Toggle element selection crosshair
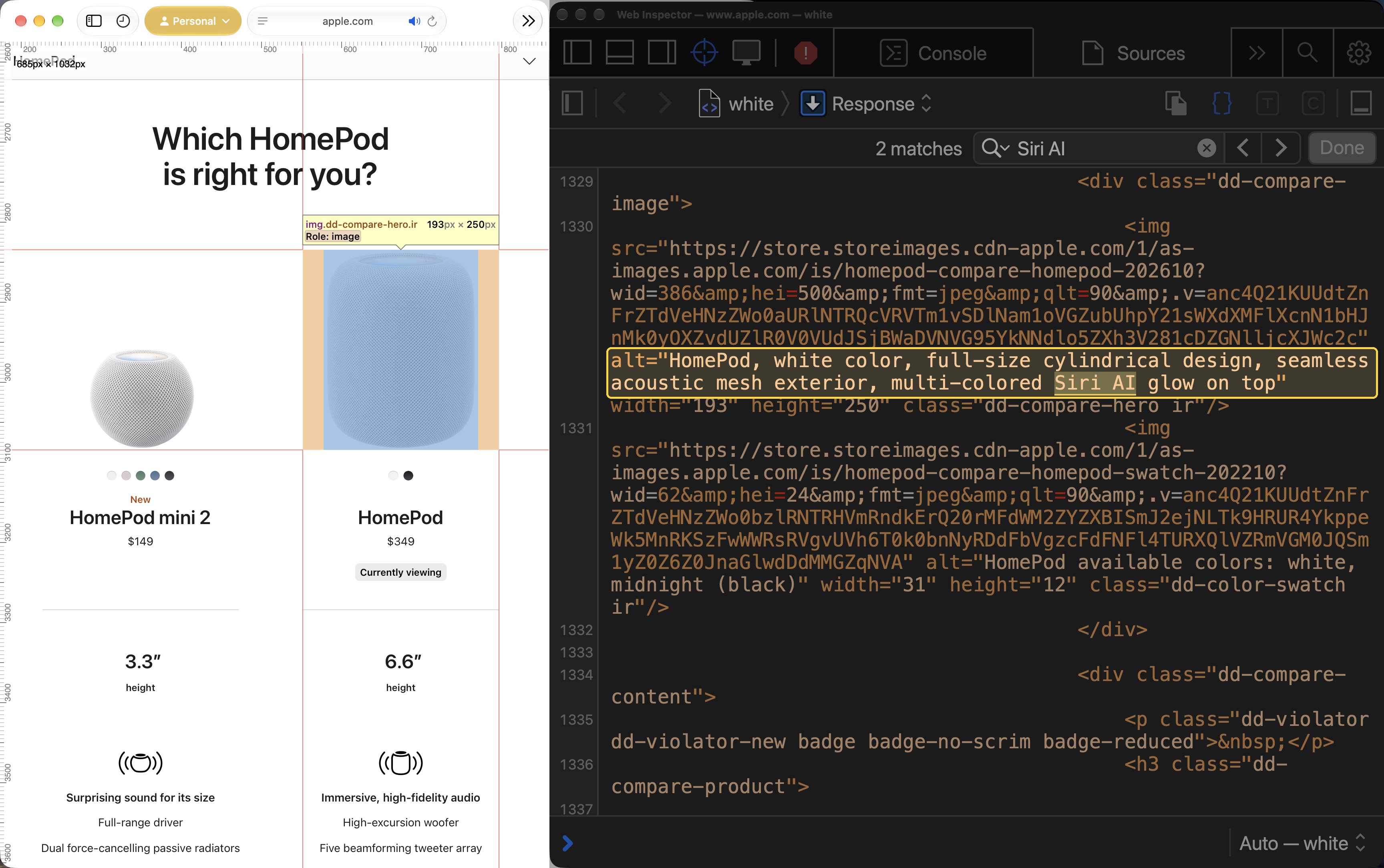Viewport: 1384px width, 868px height. click(704, 53)
